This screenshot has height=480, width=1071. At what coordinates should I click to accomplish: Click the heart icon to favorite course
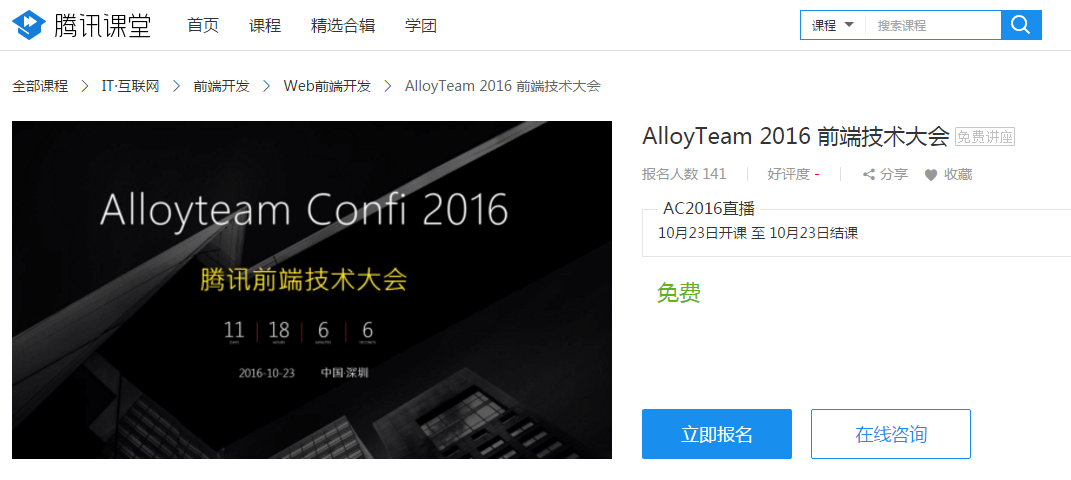931,175
